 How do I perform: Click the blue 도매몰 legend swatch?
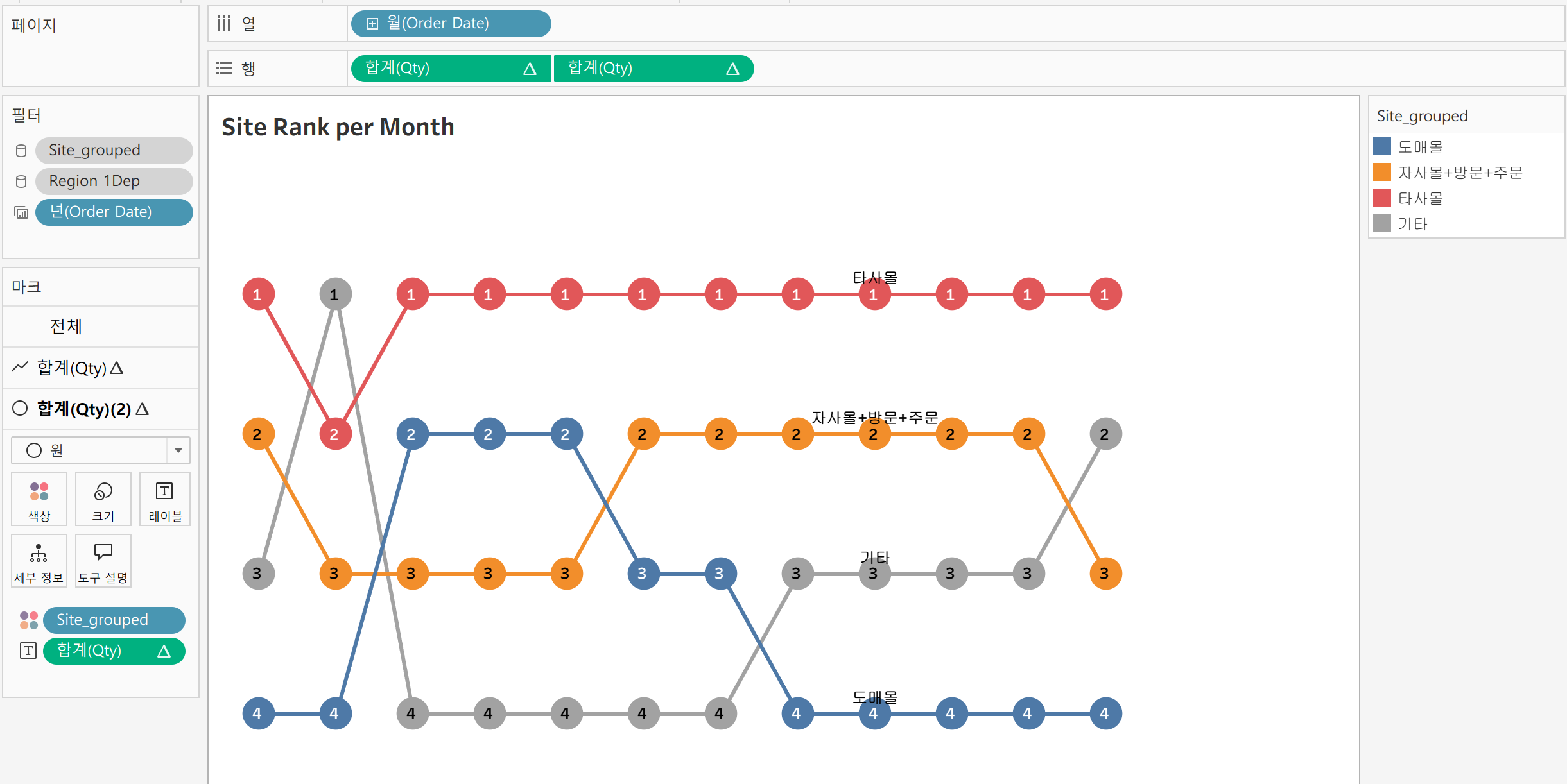pos(1382,147)
